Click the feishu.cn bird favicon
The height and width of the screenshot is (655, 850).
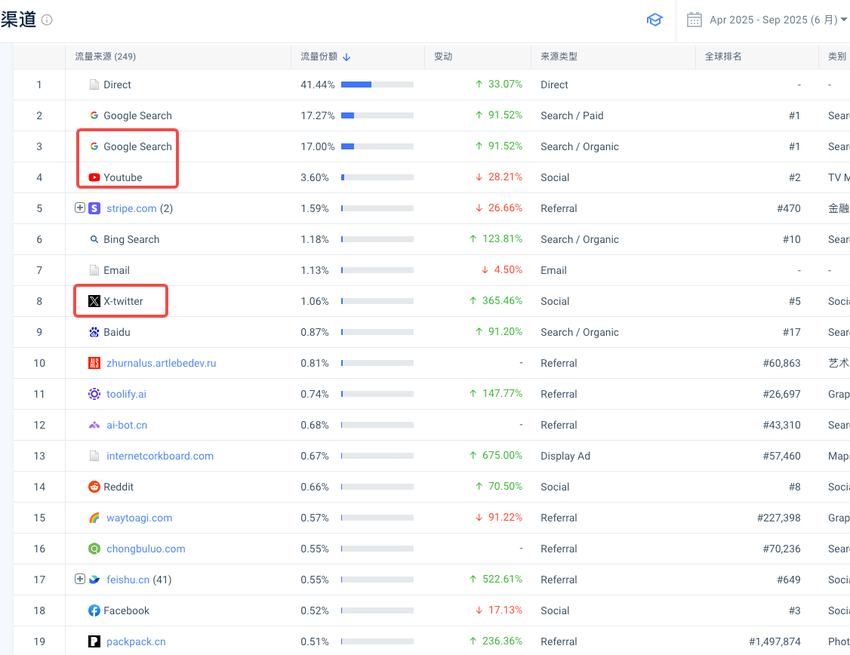94,580
